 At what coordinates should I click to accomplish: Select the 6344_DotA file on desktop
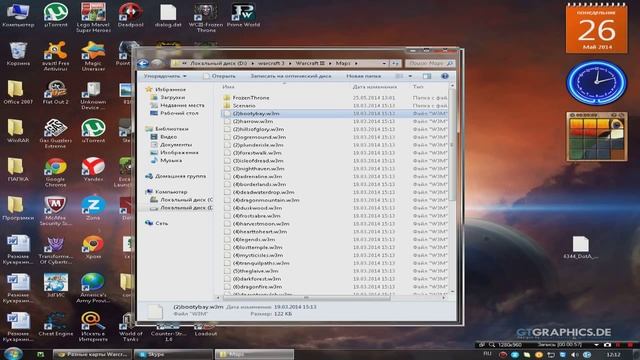(x=580, y=247)
